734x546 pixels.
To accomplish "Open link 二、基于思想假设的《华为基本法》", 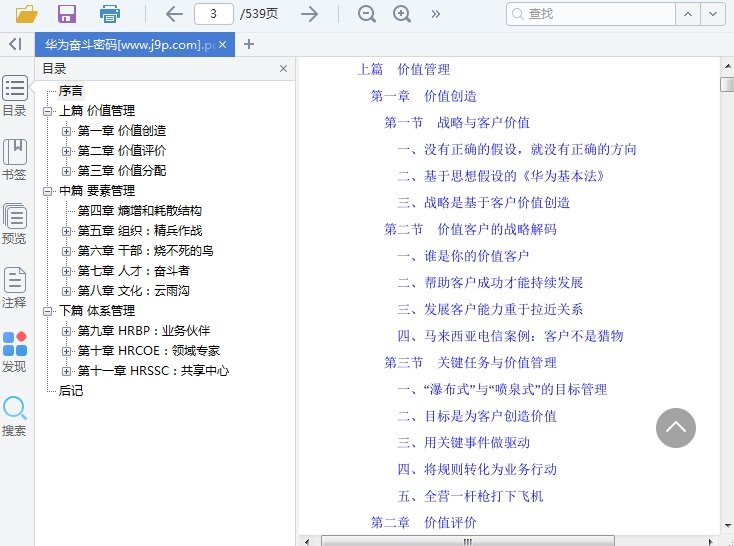I will coord(501,176).
